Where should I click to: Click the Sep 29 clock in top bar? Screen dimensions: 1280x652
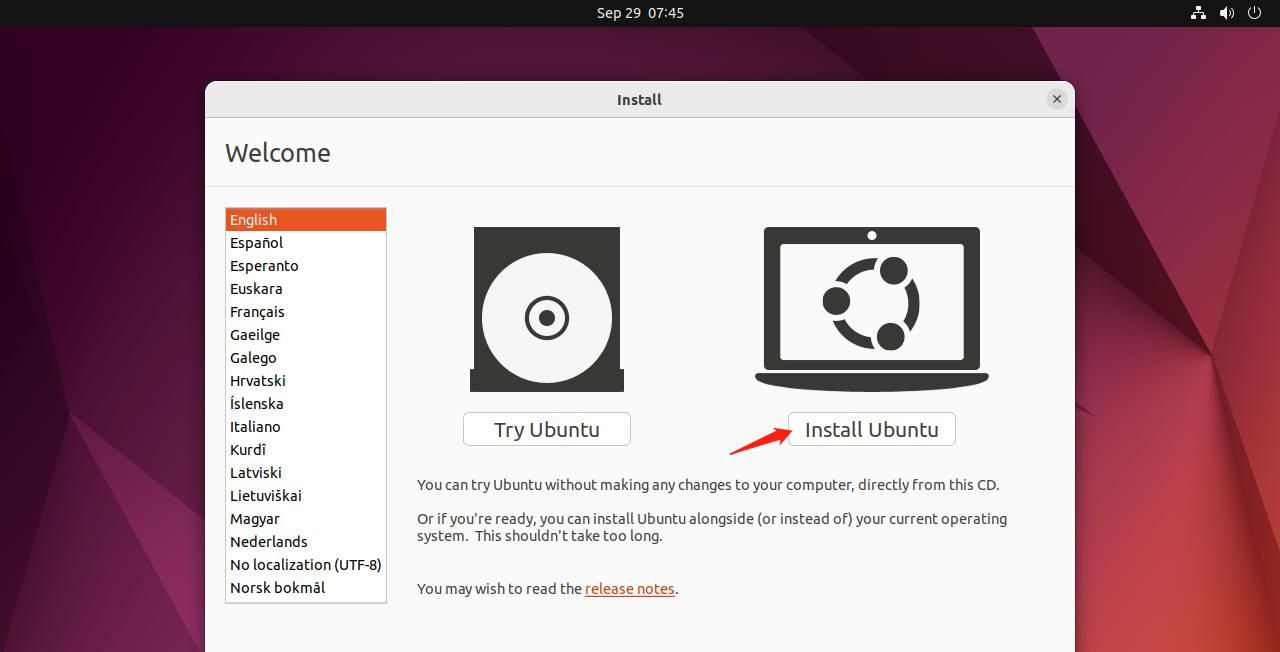tap(639, 13)
